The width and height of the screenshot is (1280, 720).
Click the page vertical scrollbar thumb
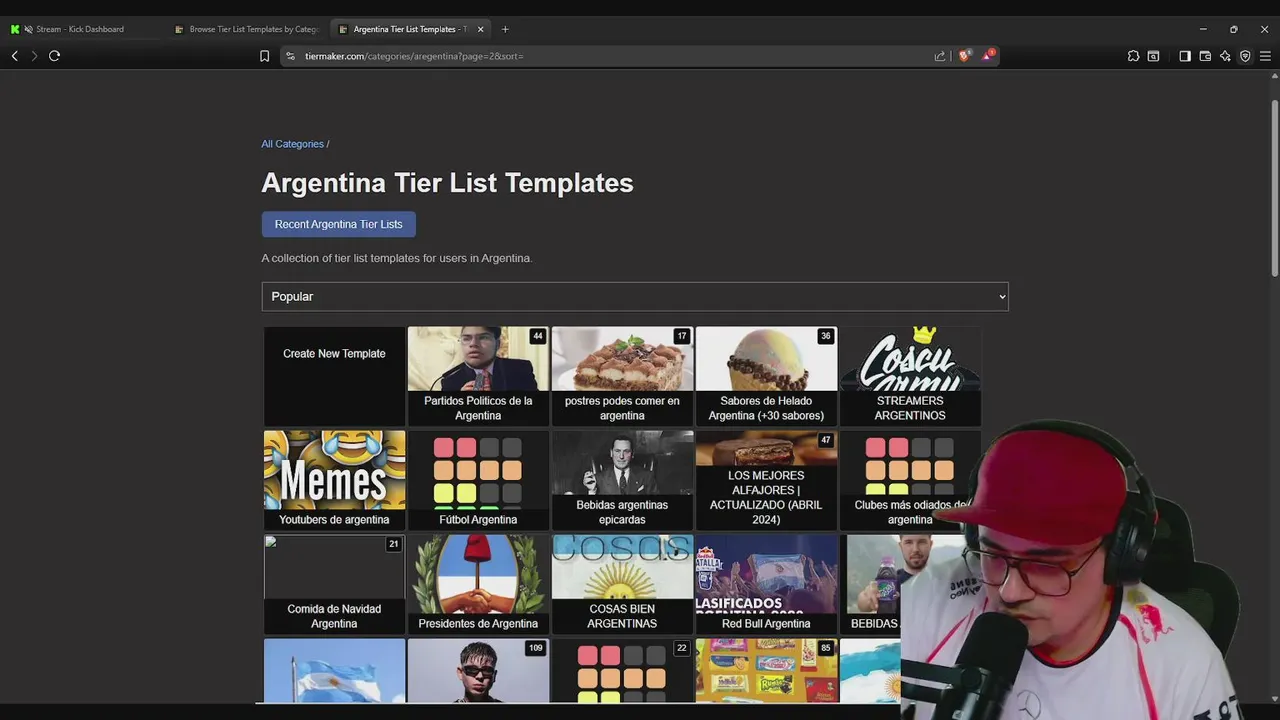pos(1274,188)
